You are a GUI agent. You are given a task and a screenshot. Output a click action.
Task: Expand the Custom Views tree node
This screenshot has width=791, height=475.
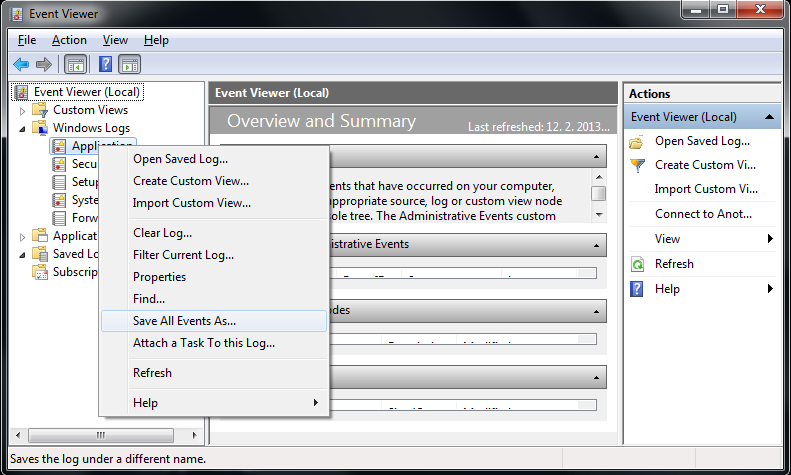[x=23, y=110]
